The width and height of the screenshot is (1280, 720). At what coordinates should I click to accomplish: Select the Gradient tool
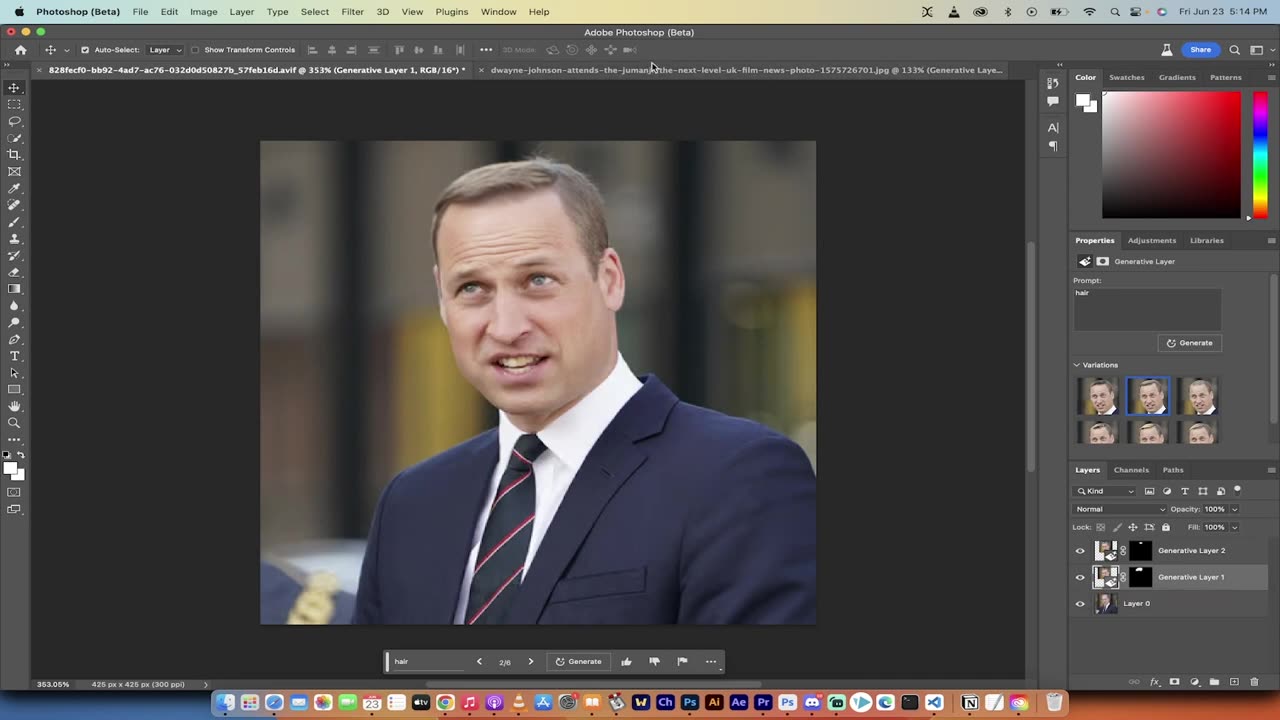coord(14,289)
